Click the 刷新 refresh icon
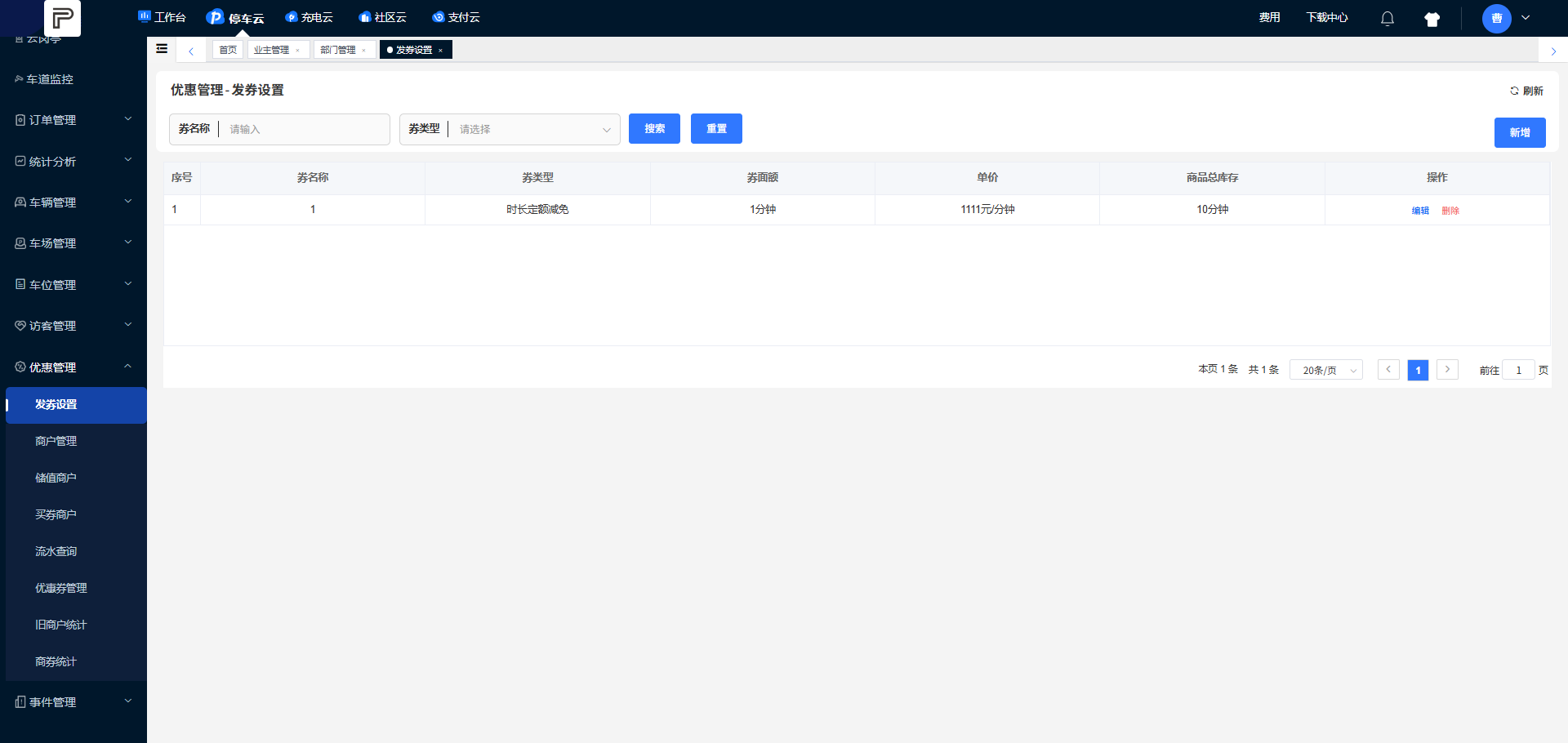The width and height of the screenshot is (1568, 743). [x=1514, y=91]
